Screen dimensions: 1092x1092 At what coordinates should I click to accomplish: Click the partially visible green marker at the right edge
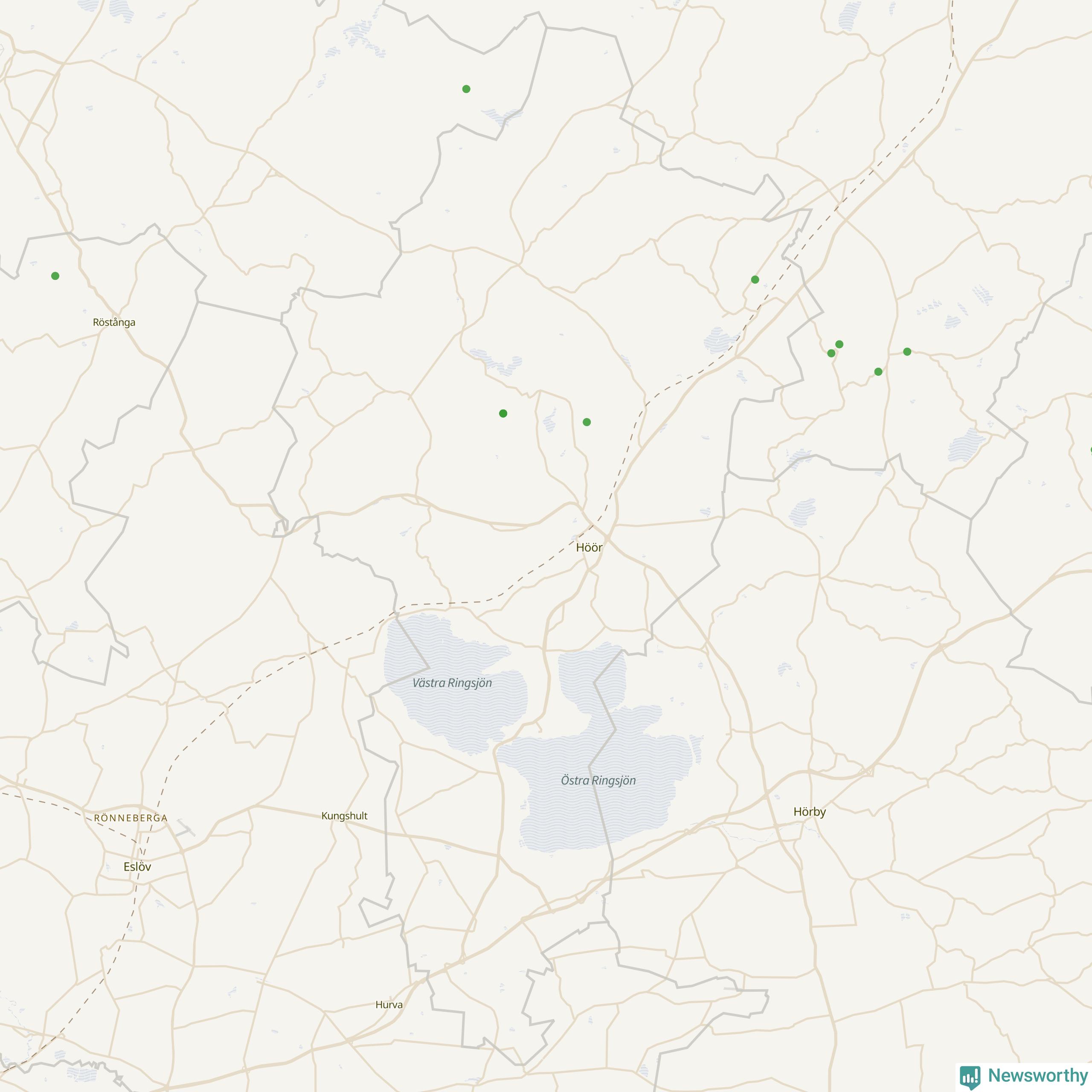pyautogui.click(x=1090, y=450)
